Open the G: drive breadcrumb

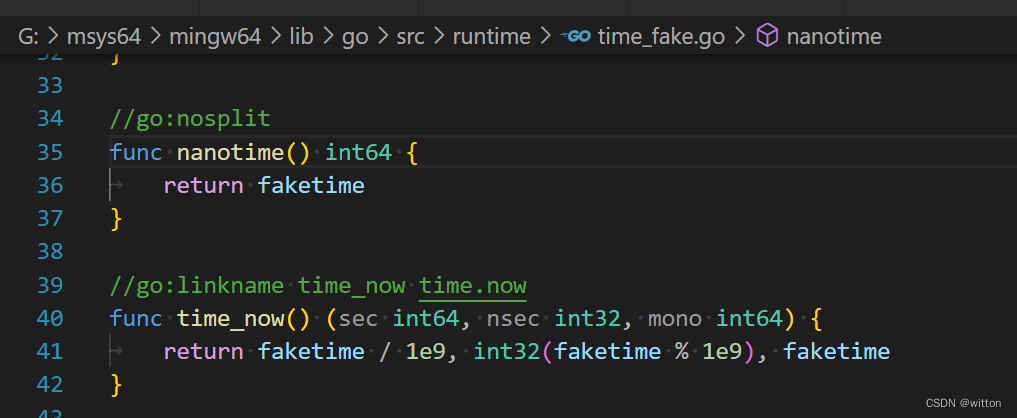[x=27, y=37]
